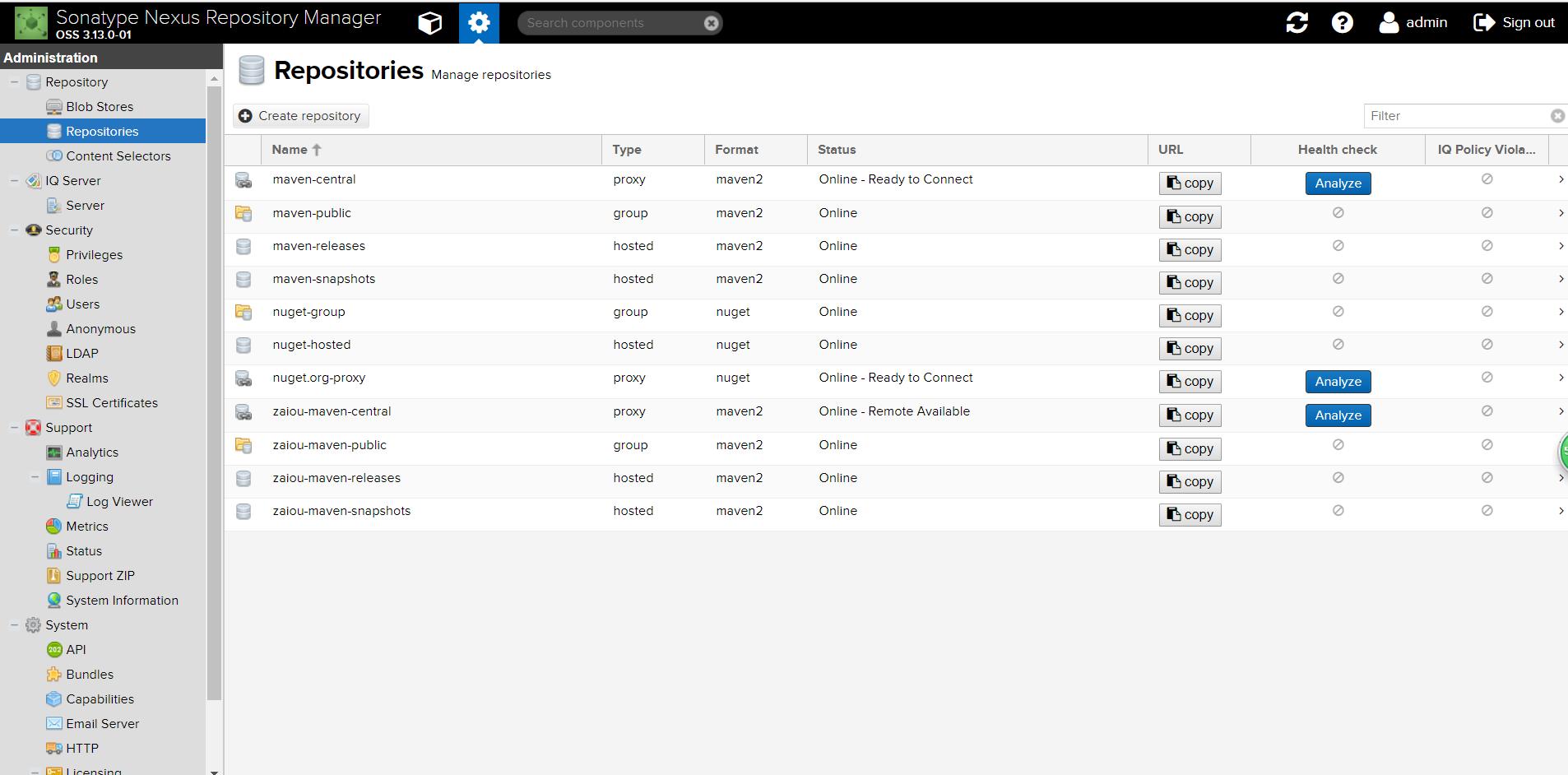Sort repositories by the Type column
The height and width of the screenshot is (775, 1568).
point(653,150)
